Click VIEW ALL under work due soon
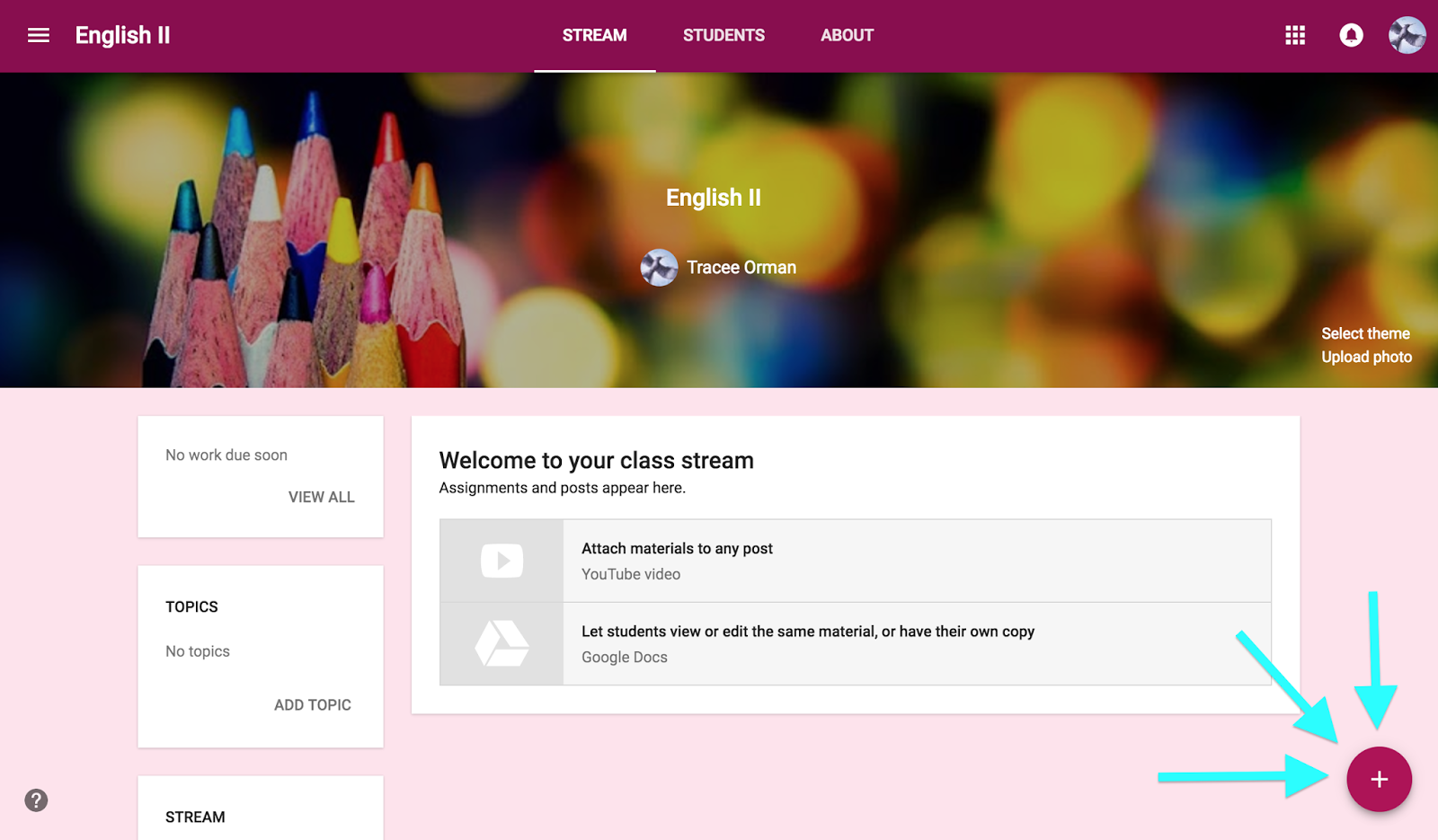Image resolution: width=1438 pixels, height=840 pixels. (321, 496)
